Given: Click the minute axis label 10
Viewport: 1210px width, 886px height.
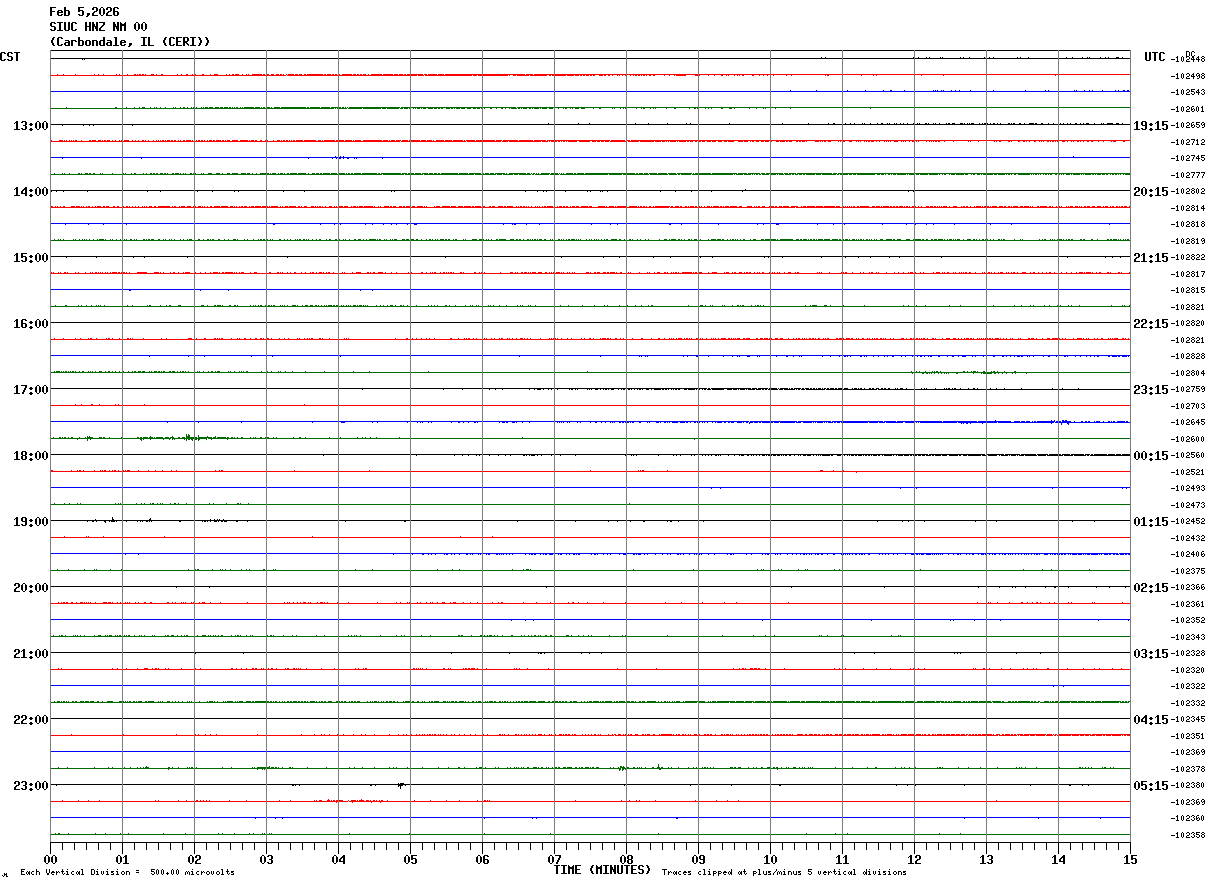Looking at the screenshot, I should 771,859.
